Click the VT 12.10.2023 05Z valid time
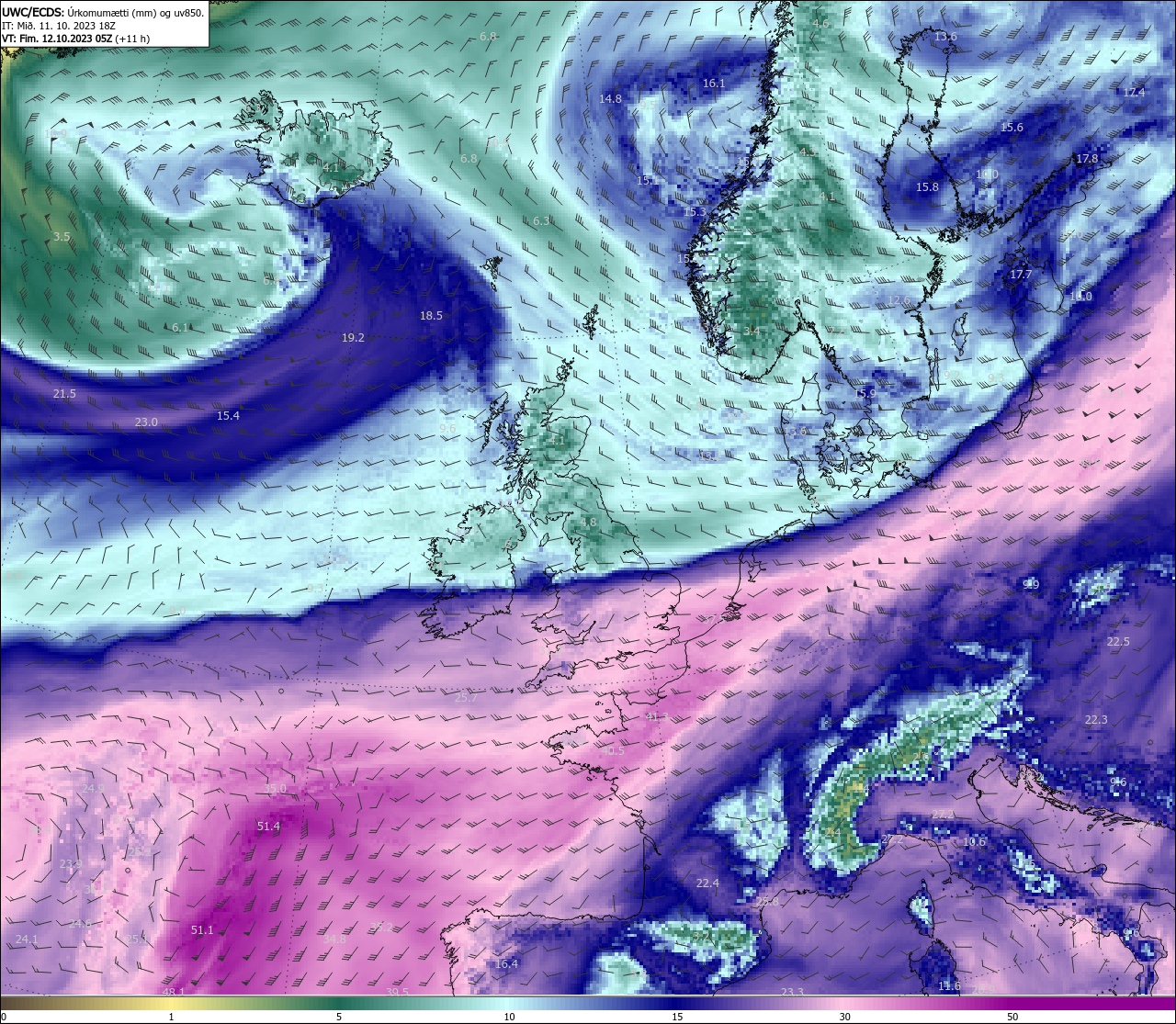1176x1024 pixels. (75, 39)
